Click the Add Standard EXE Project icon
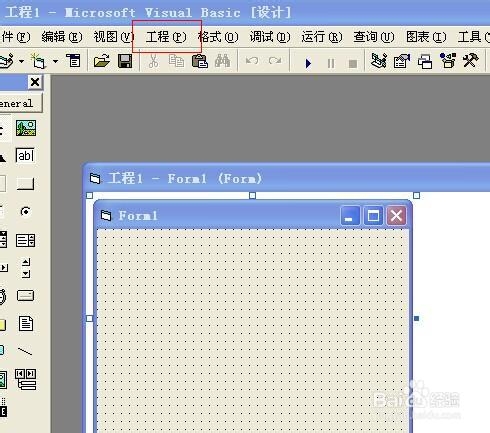 pos(7,61)
